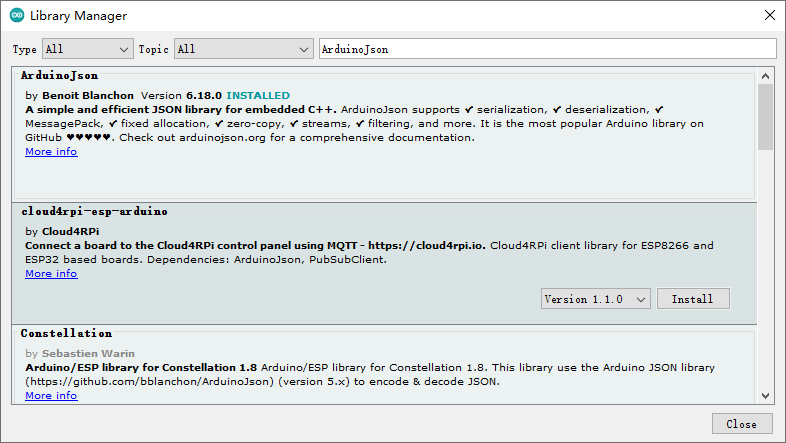
Task: Click the library list scrollbar thumb
Action: coord(765,117)
